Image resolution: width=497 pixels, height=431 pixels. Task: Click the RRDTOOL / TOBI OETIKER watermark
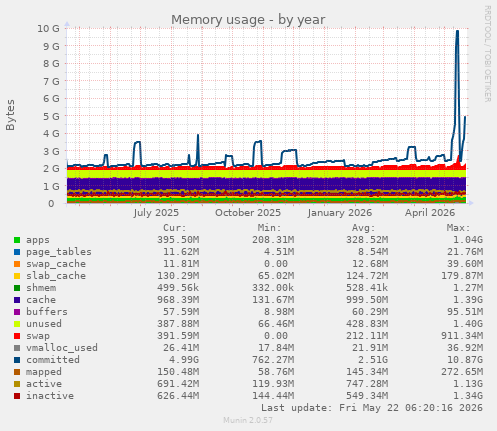(x=487, y=54)
